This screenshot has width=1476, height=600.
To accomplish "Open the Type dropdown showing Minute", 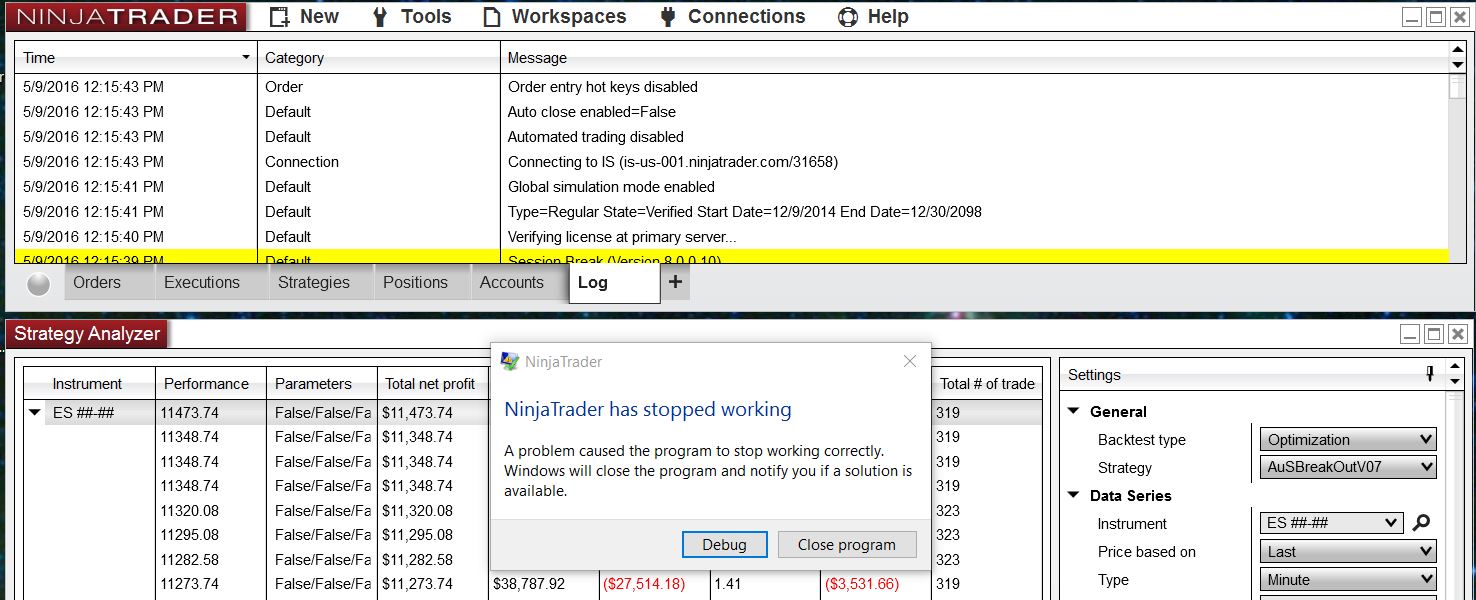I will click(1347, 580).
